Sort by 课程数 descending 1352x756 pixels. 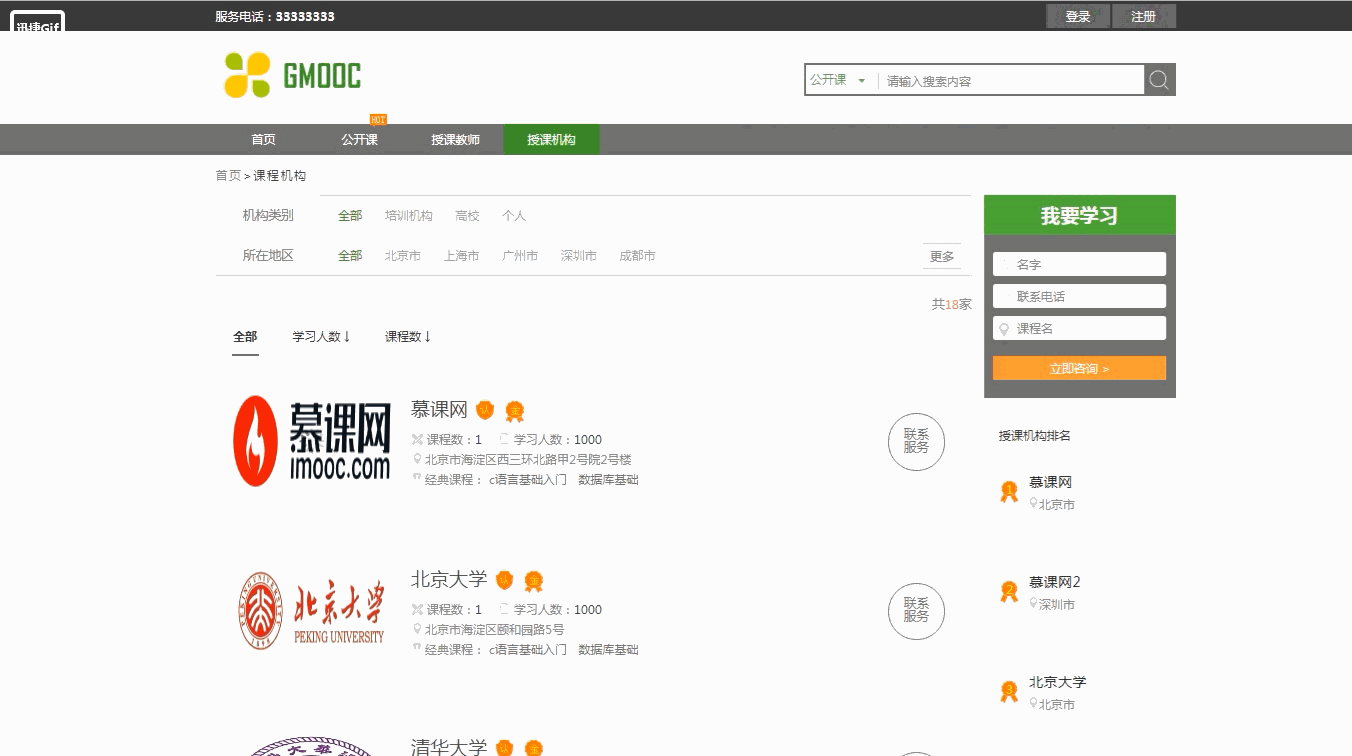(408, 337)
